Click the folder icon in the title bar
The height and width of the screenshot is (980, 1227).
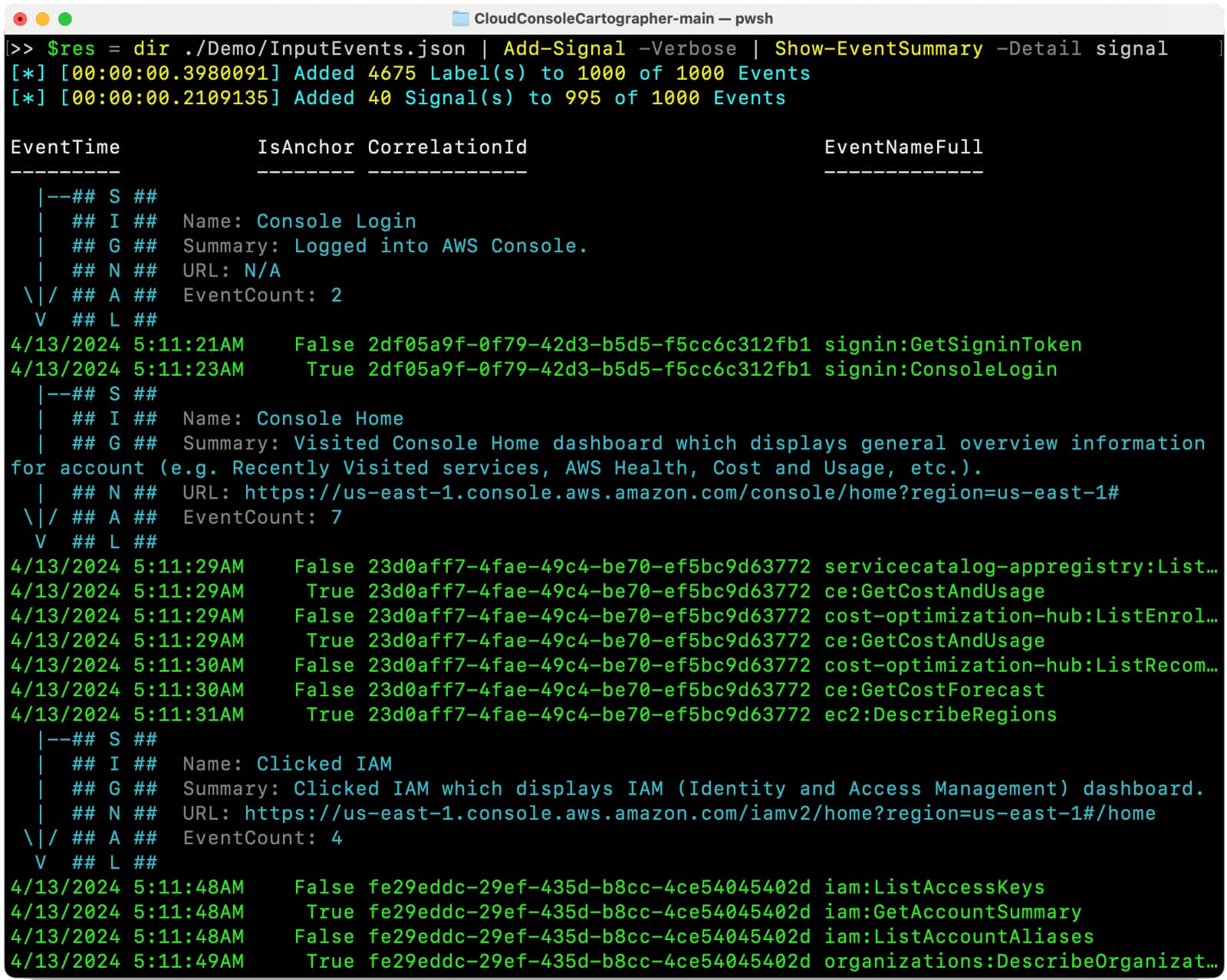(460, 18)
